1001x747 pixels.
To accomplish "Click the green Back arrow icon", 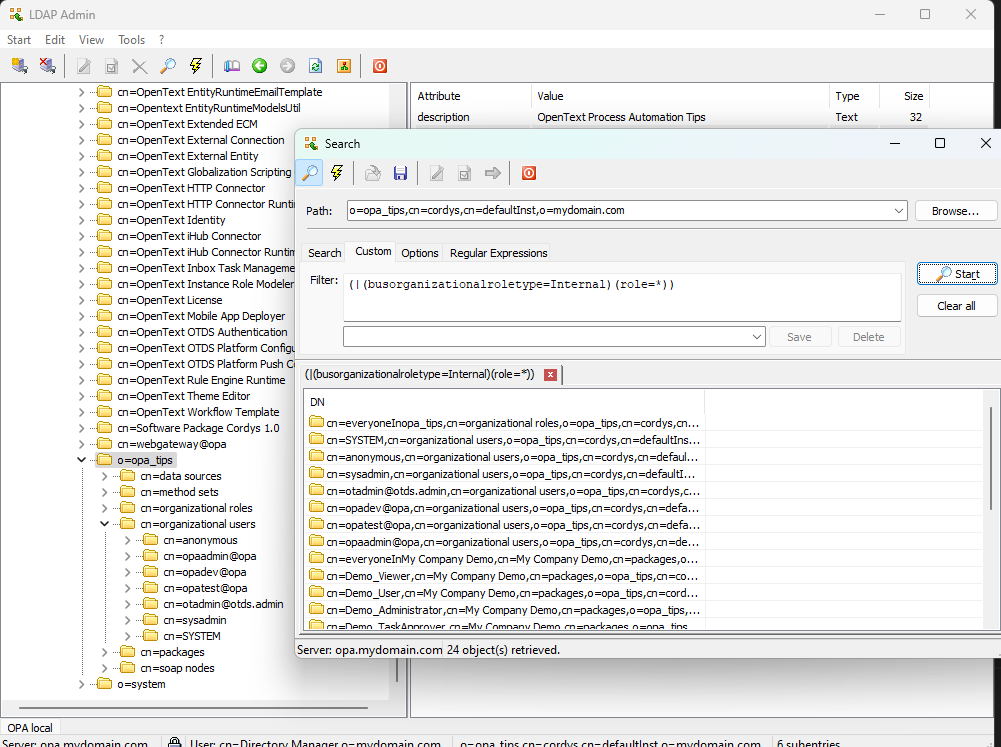I will coord(260,66).
